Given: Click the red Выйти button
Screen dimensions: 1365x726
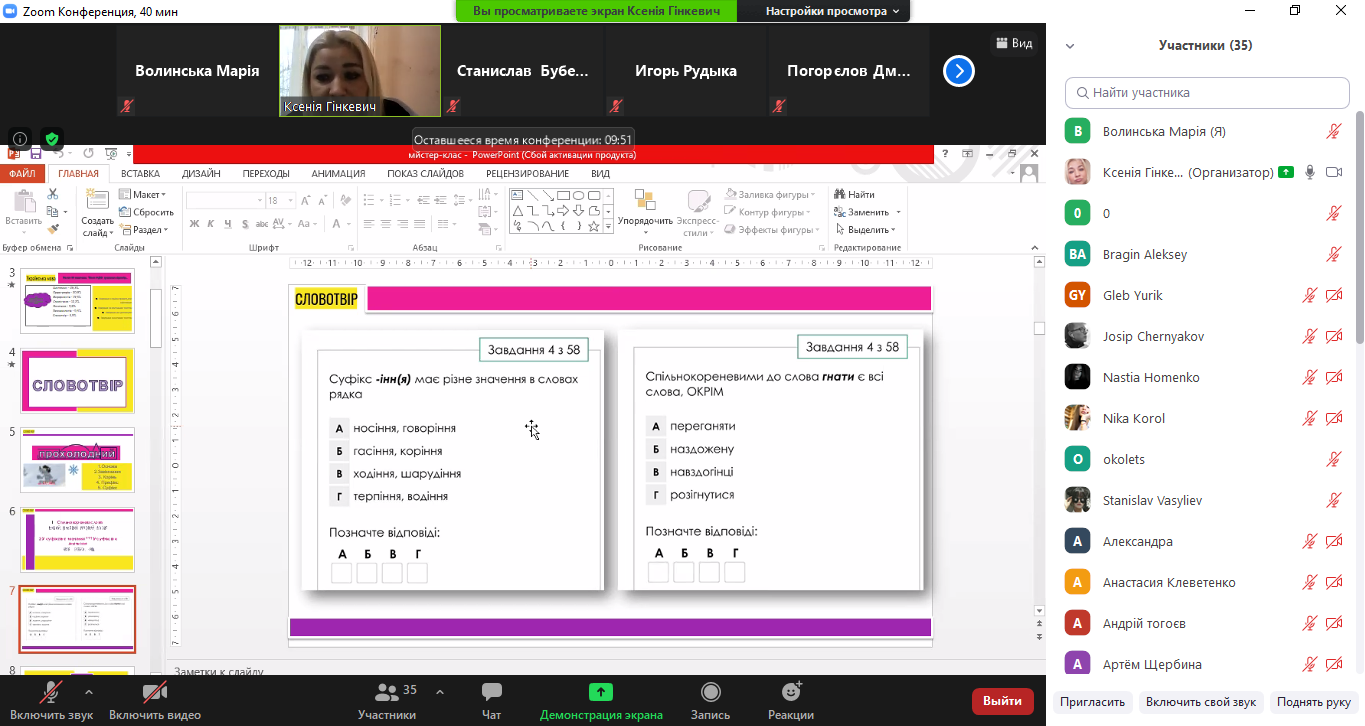Looking at the screenshot, I should (1002, 701).
